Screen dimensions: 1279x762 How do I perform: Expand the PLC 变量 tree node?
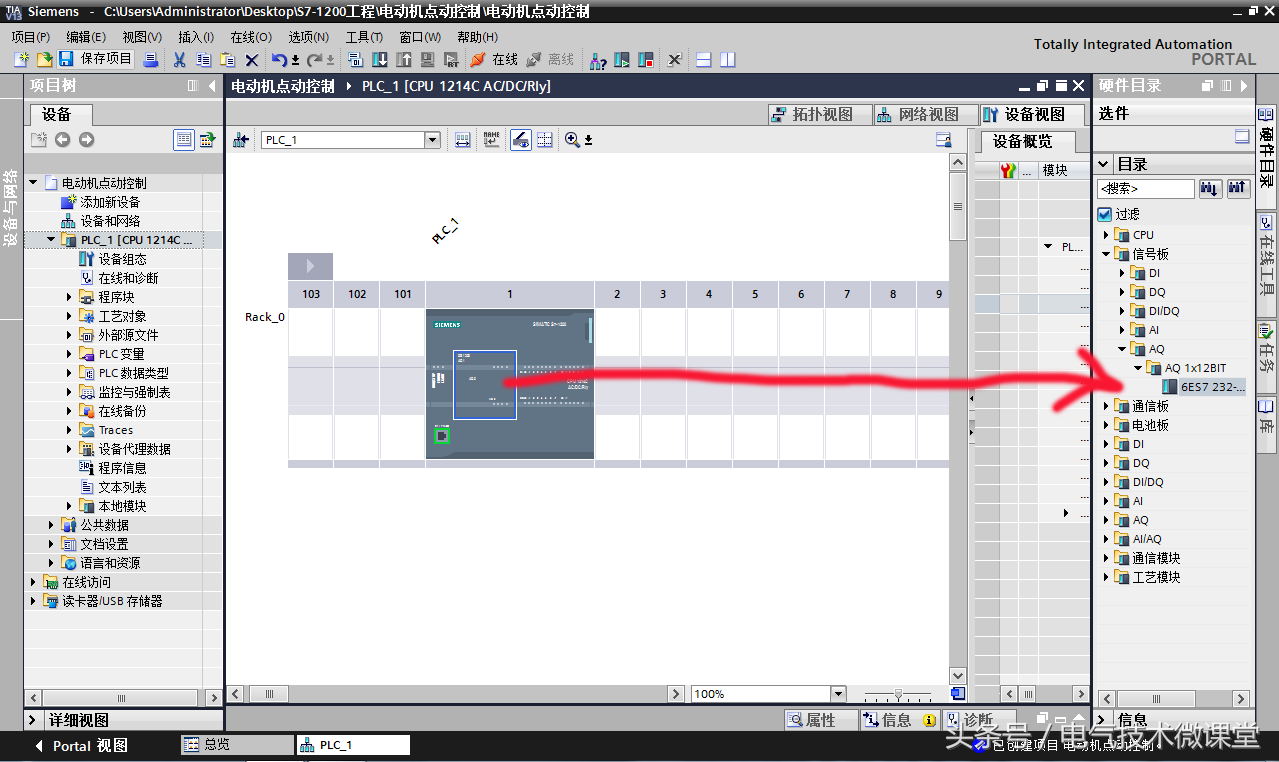tap(70, 354)
